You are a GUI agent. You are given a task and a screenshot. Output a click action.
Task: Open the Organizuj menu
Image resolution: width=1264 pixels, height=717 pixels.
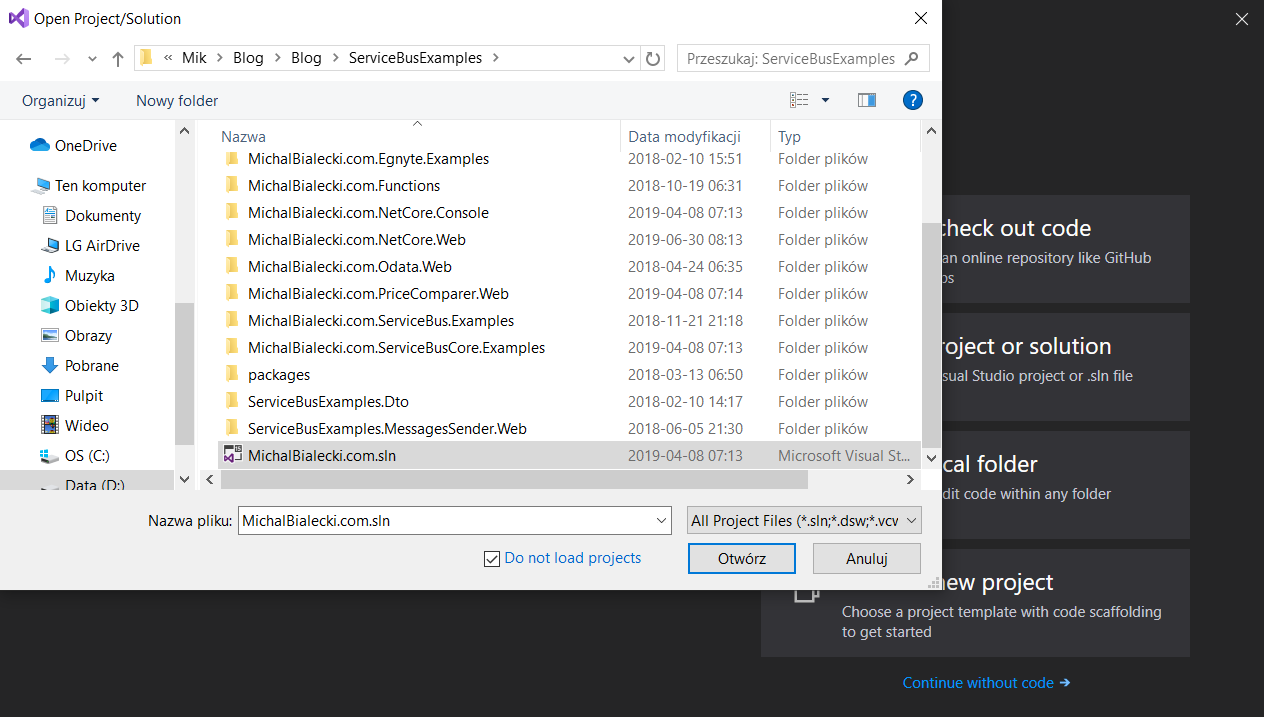tap(60, 100)
